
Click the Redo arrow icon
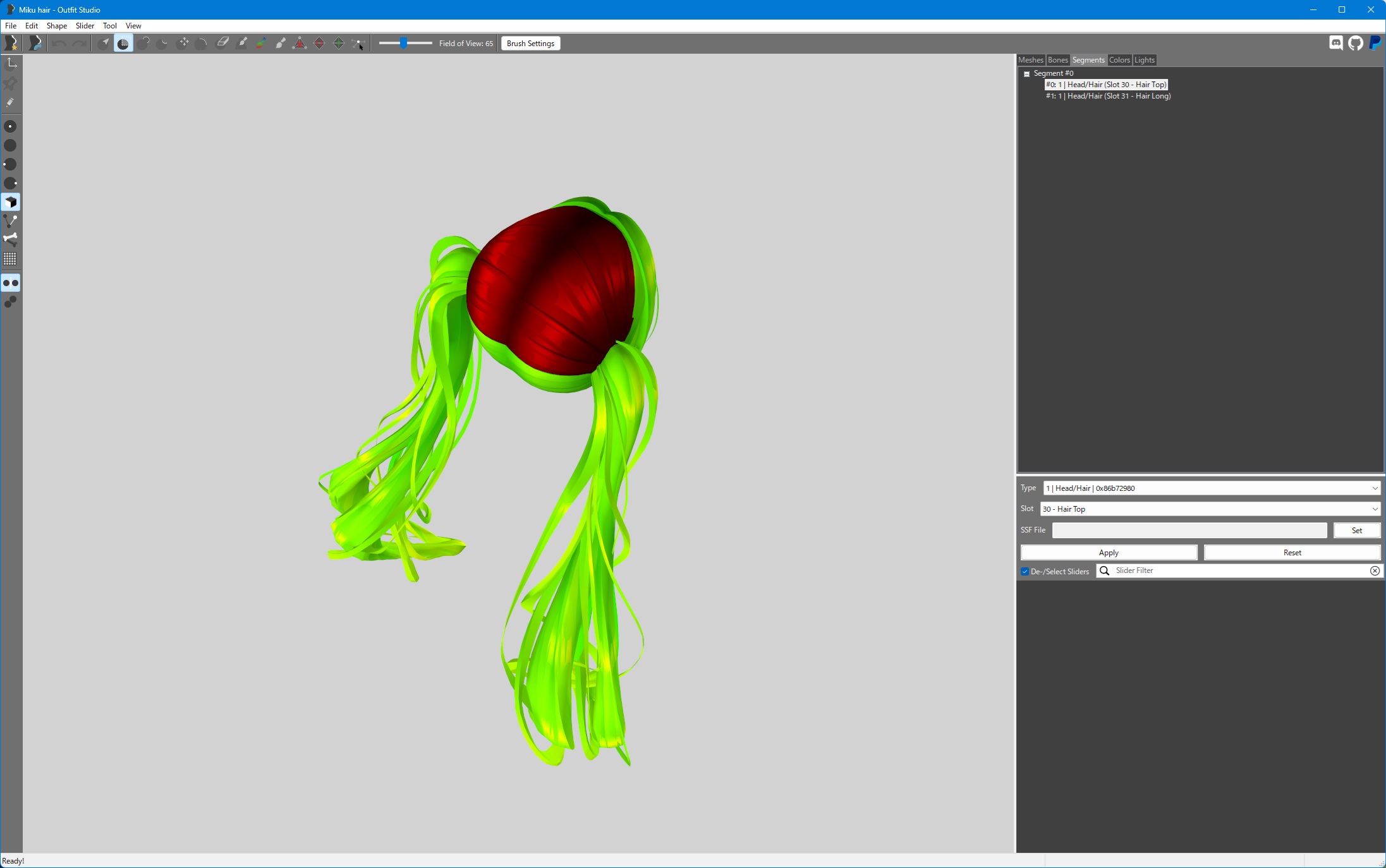[x=79, y=43]
